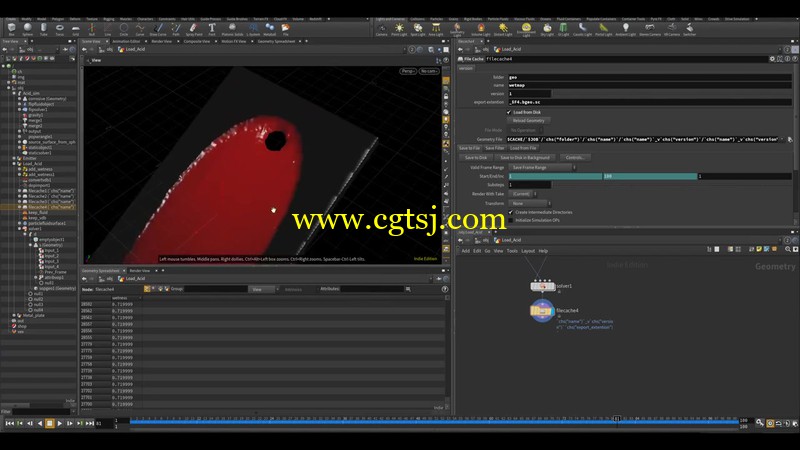Switch to the Motion FX View tab
This screenshot has width=800, height=450.
(x=234, y=41)
